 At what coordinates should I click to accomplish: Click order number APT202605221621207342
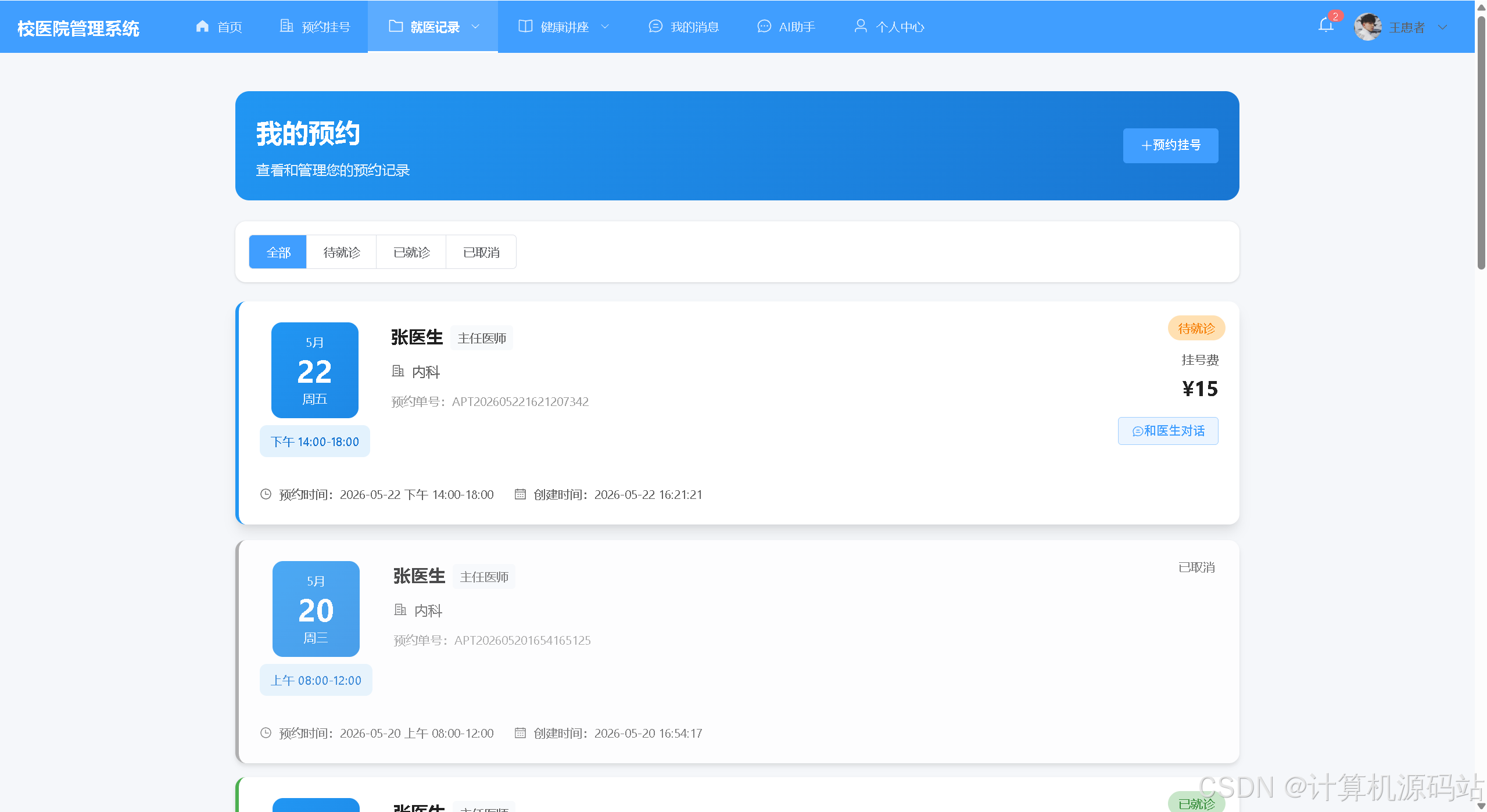(x=520, y=402)
